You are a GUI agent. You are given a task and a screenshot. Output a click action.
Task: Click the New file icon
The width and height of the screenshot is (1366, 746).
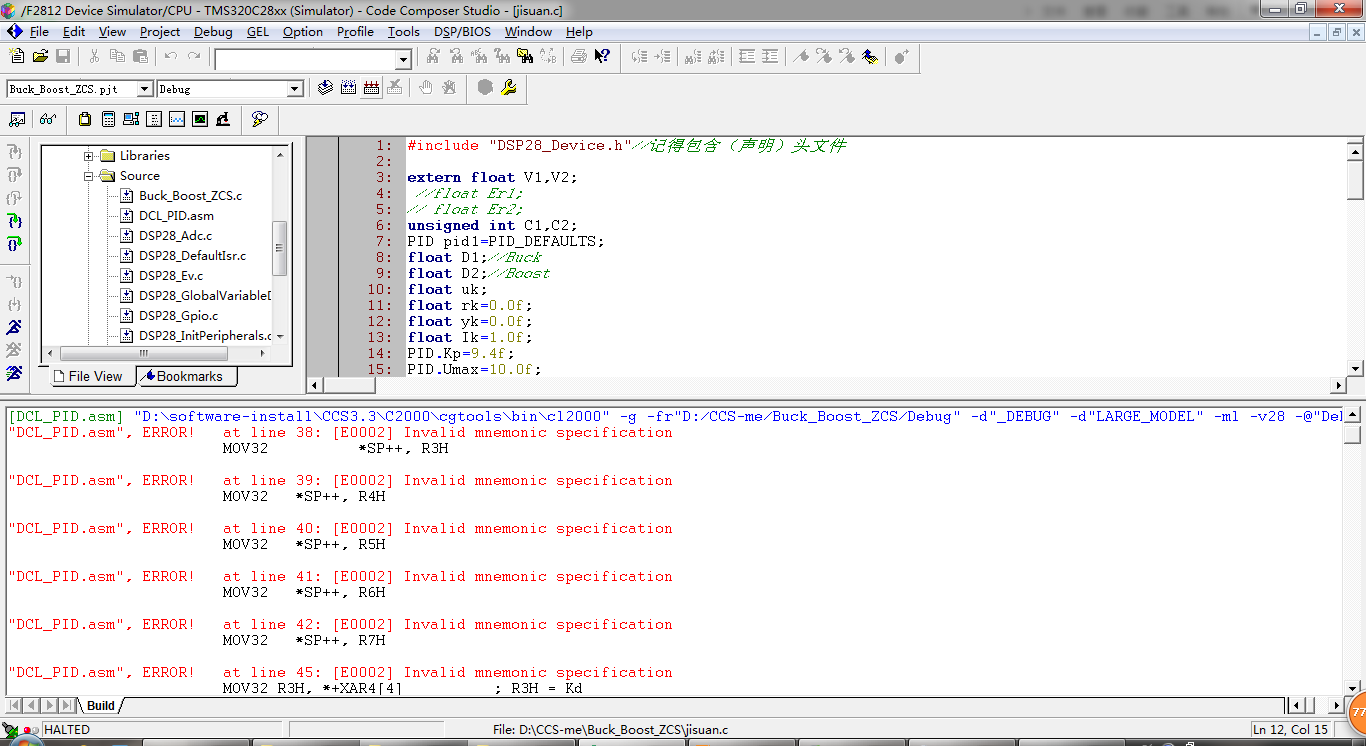pos(17,57)
